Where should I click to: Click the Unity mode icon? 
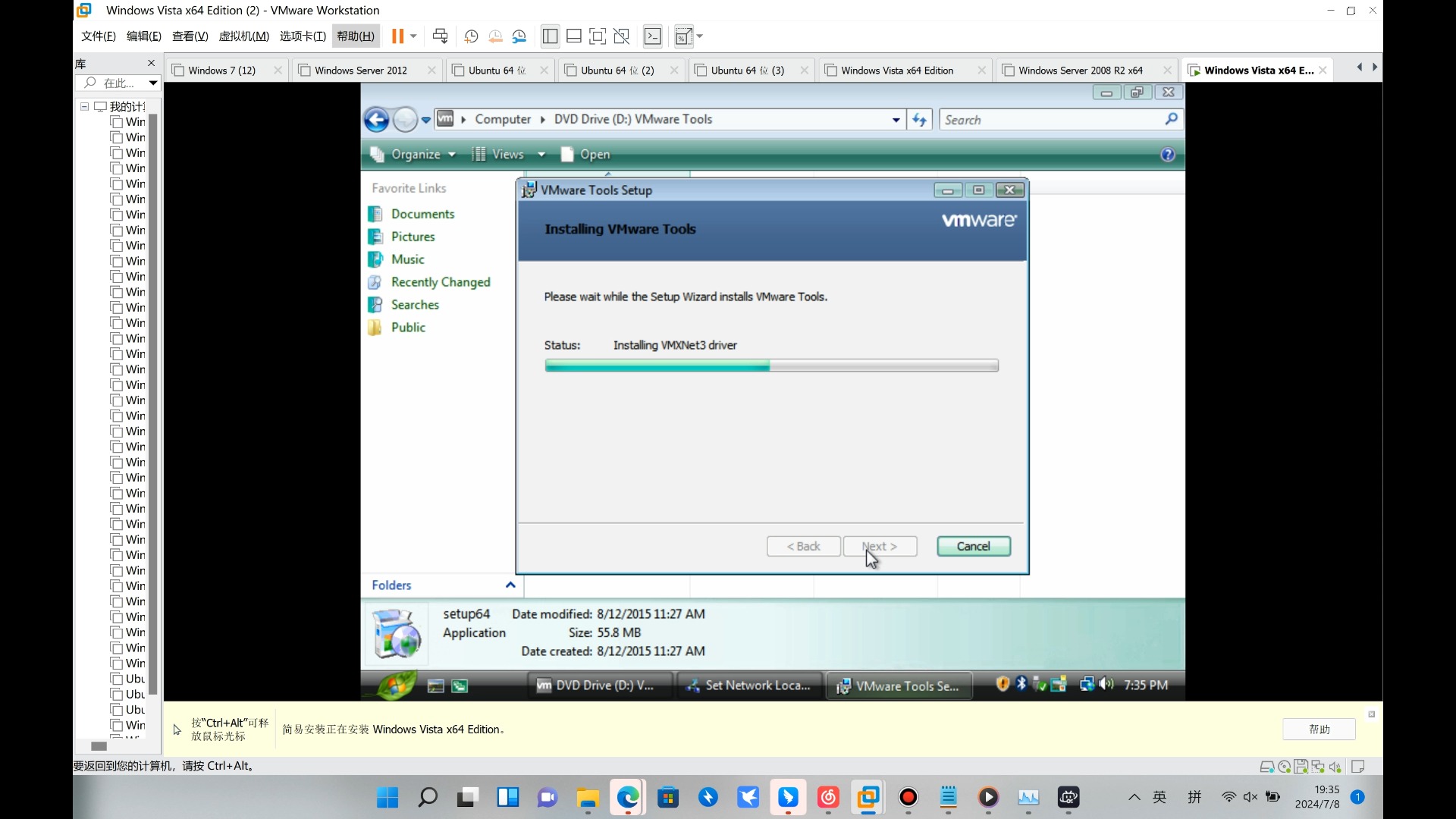click(x=622, y=36)
